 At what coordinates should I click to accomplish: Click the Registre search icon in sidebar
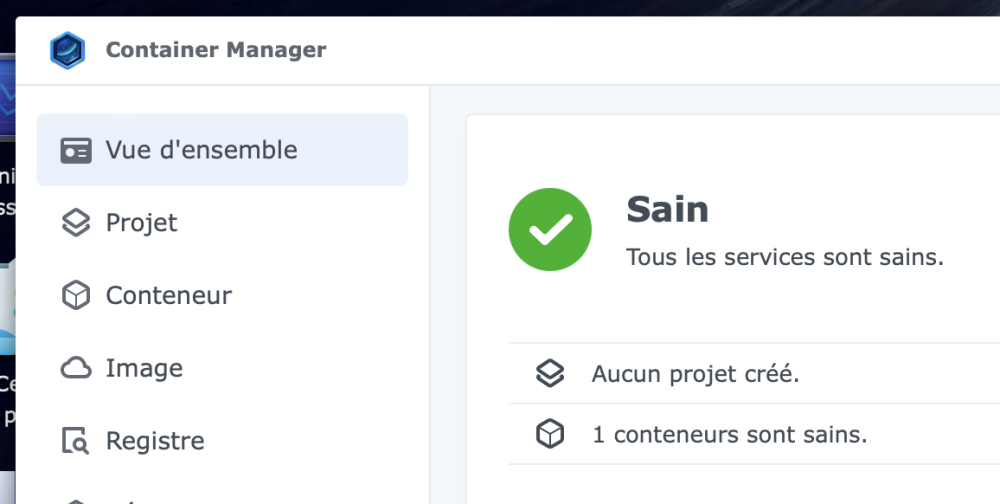click(x=76, y=441)
